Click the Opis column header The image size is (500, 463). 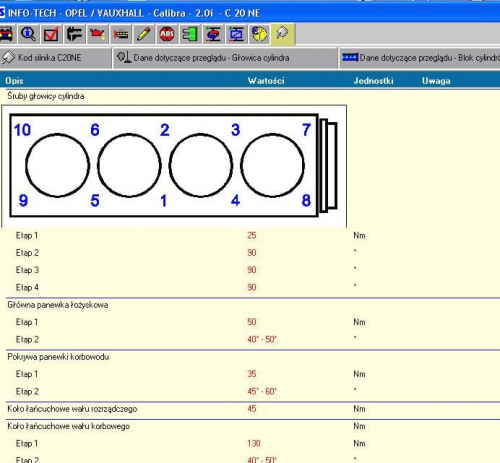pos(14,81)
